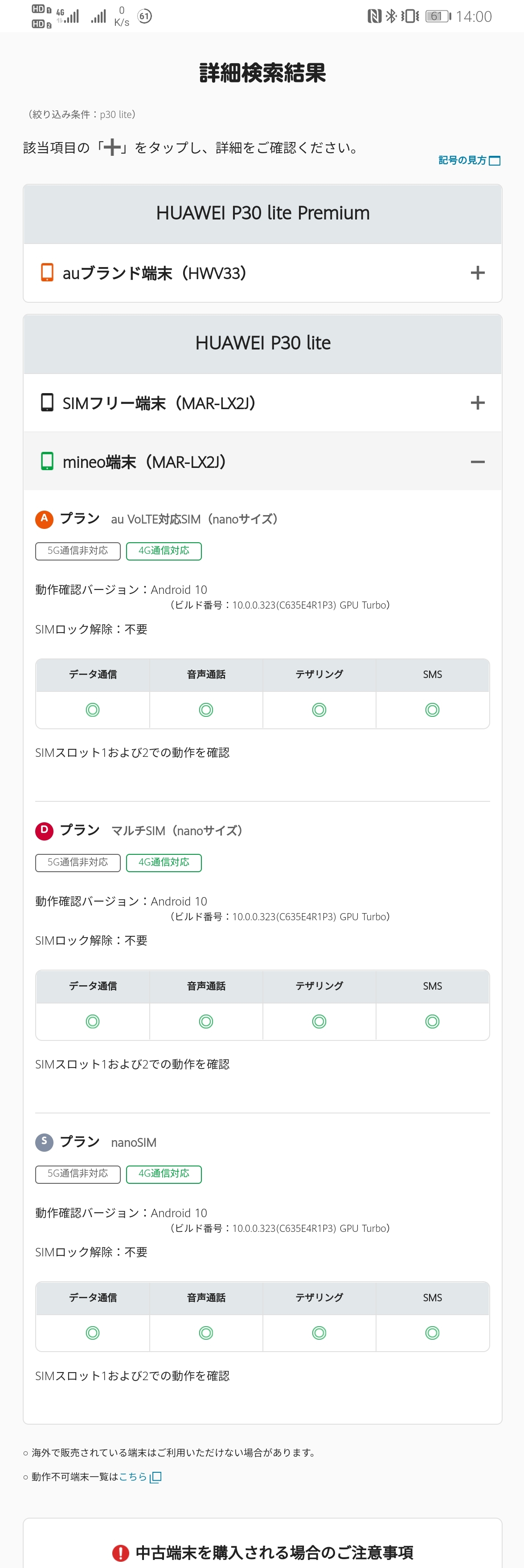Select the HUAWEI P30 lite Premium header
This screenshot has width=524, height=1568.
click(x=262, y=213)
